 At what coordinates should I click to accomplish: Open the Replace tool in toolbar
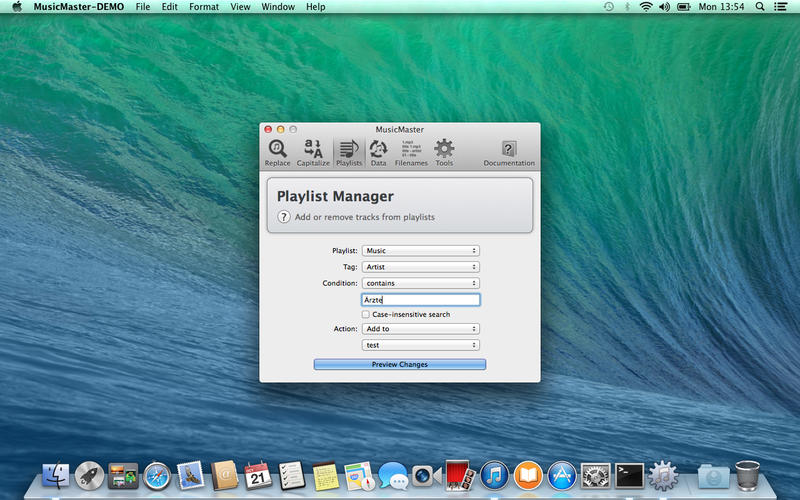(277, 153)
